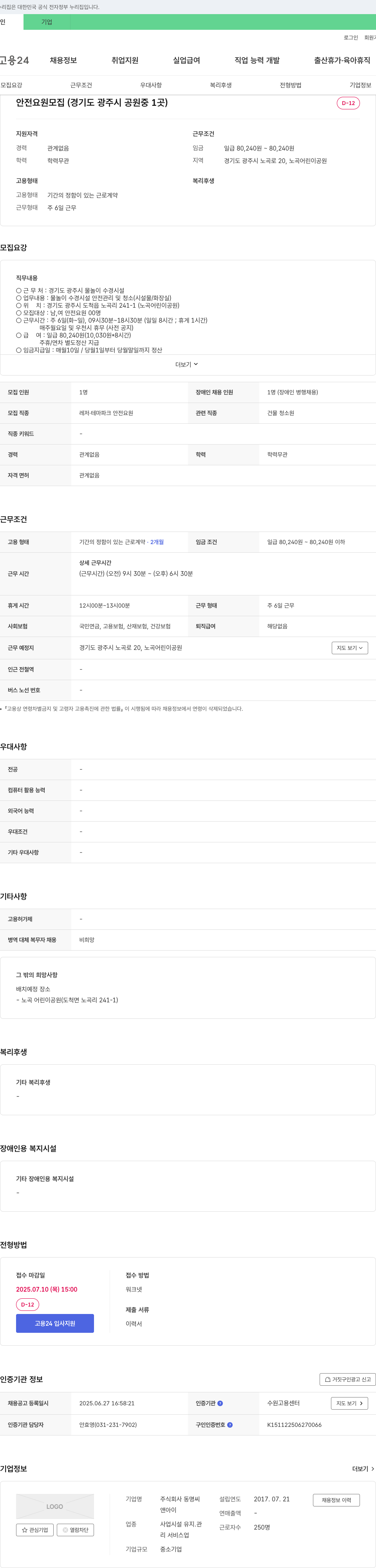Apply with the 고용24 입사지원 button
Screen dimensions: 376x1568
pyautogui.click(x=55, y=1323)
